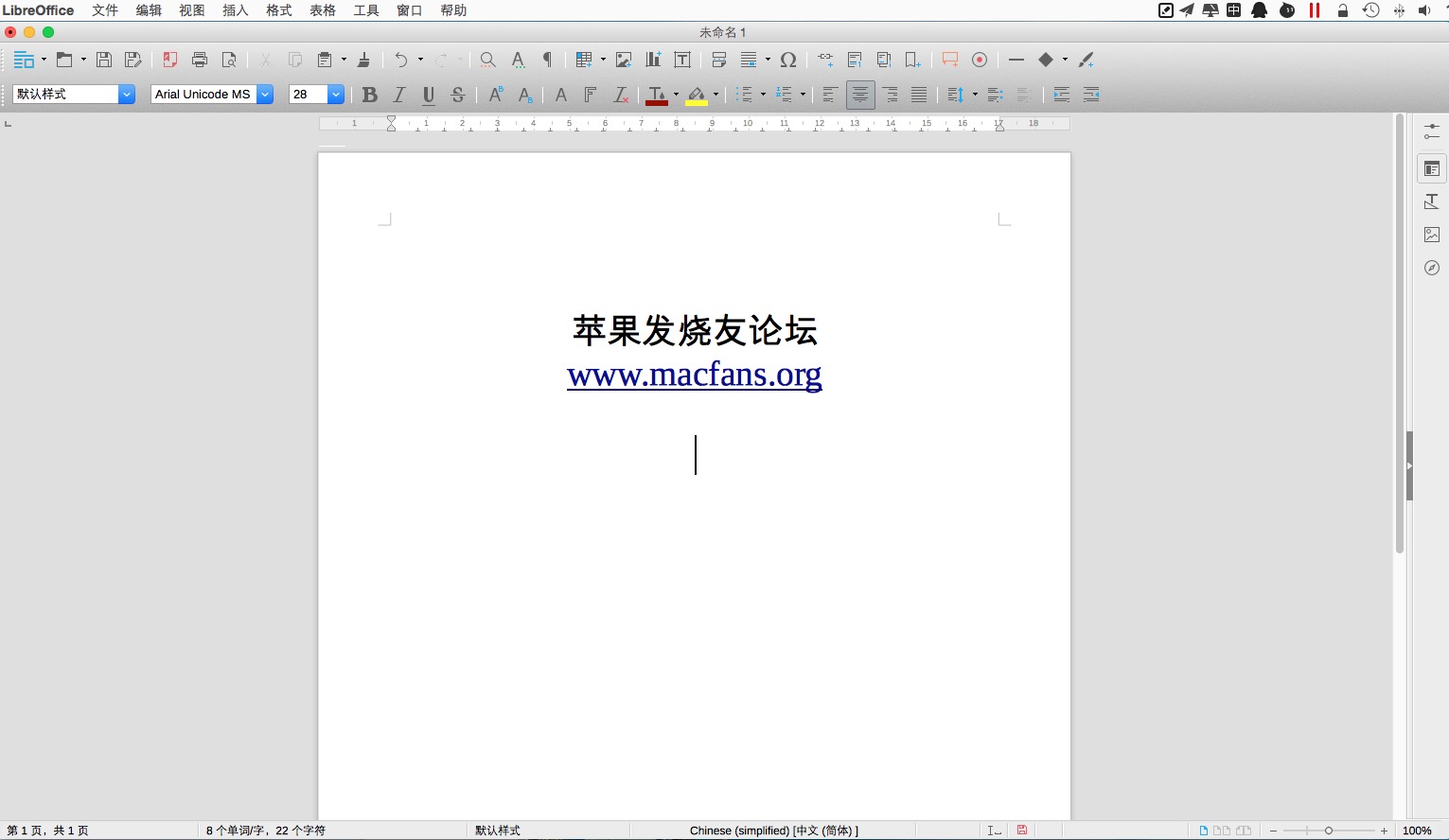Insert a chart
Screen dimensions: 1449x840
pyautogui.click(x=653, y=60)
